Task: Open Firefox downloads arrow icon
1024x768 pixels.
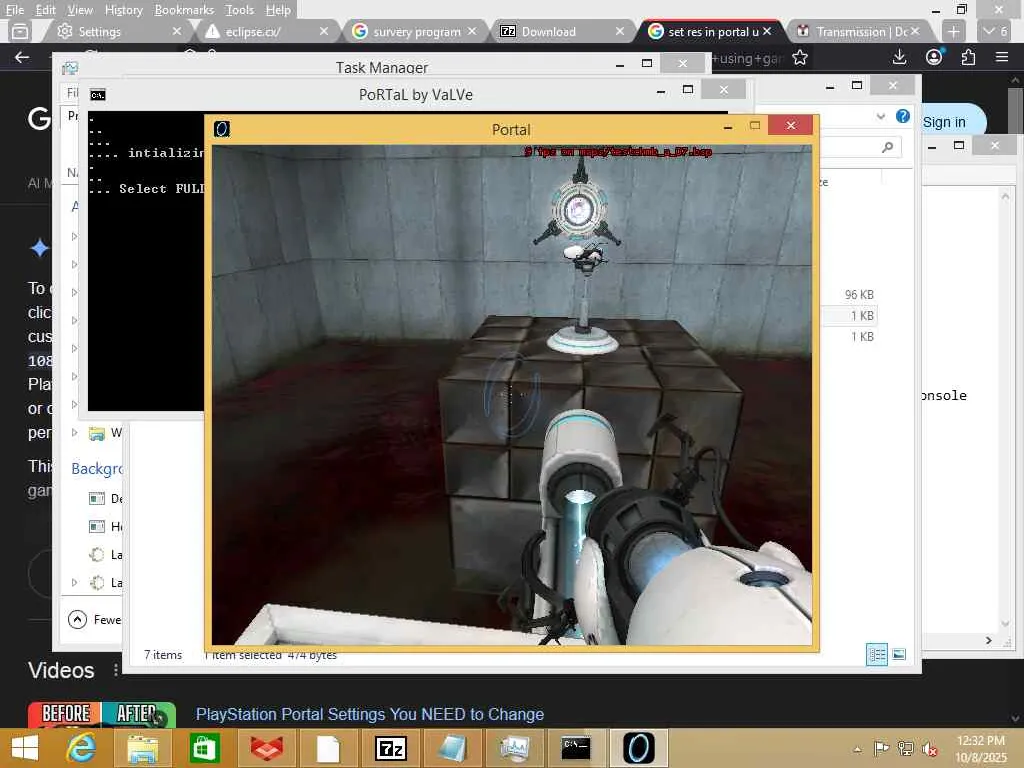Action: [x=899, y=57]
